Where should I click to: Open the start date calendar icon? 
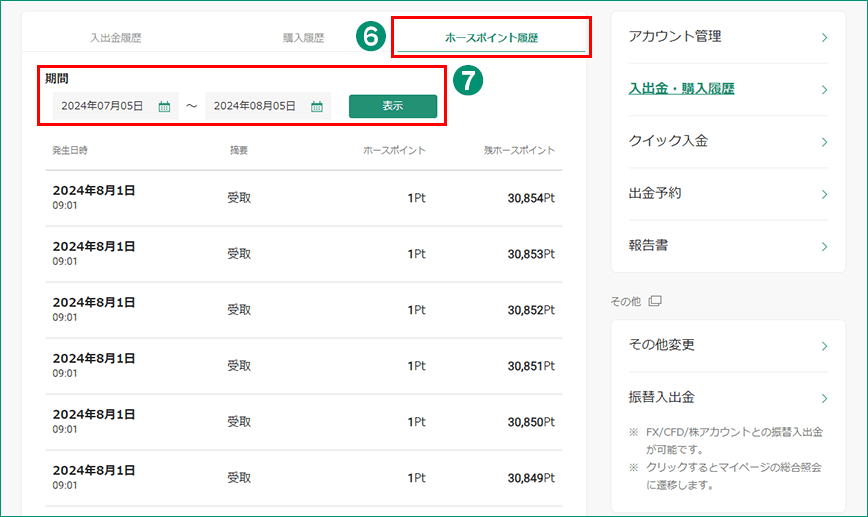point(164,106)
